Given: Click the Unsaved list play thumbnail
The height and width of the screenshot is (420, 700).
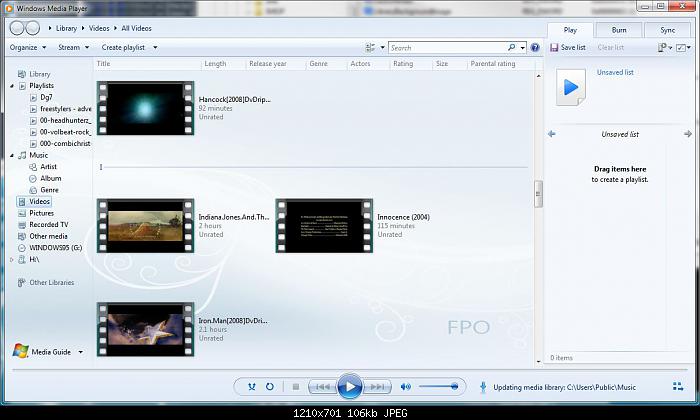Looking at the screenshot, I should tap(571, 87).
